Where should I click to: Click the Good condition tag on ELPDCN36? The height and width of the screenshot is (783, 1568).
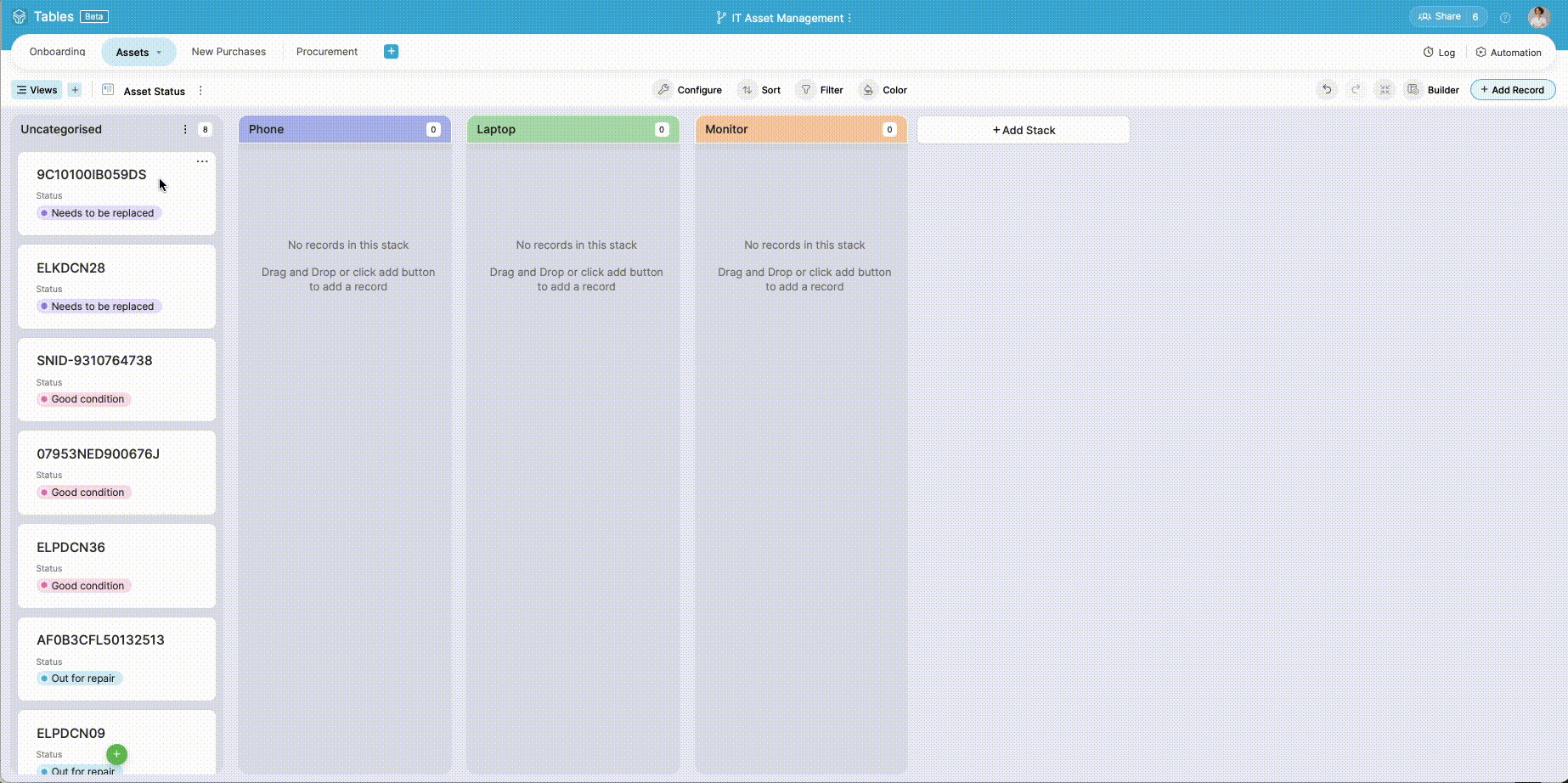click(84, 586)
